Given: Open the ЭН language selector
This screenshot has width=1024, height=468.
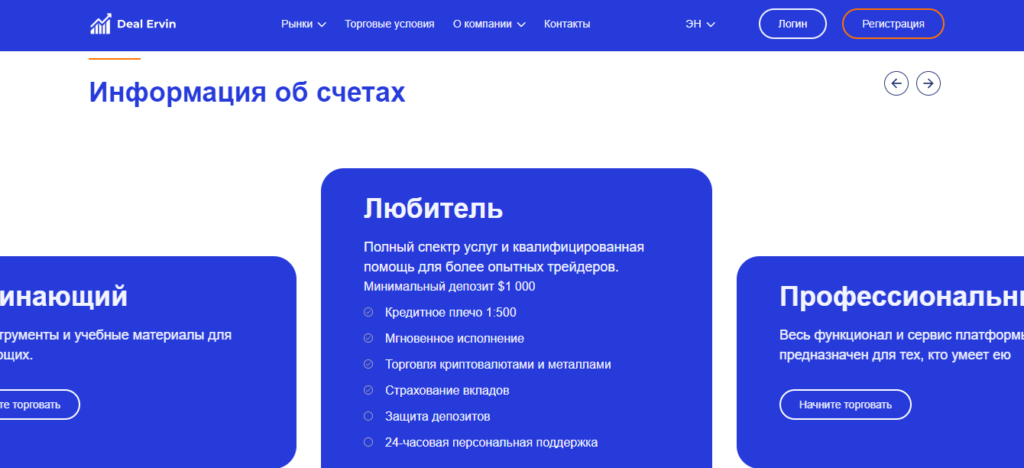Looking at the screenshot, I should point(700,24).
